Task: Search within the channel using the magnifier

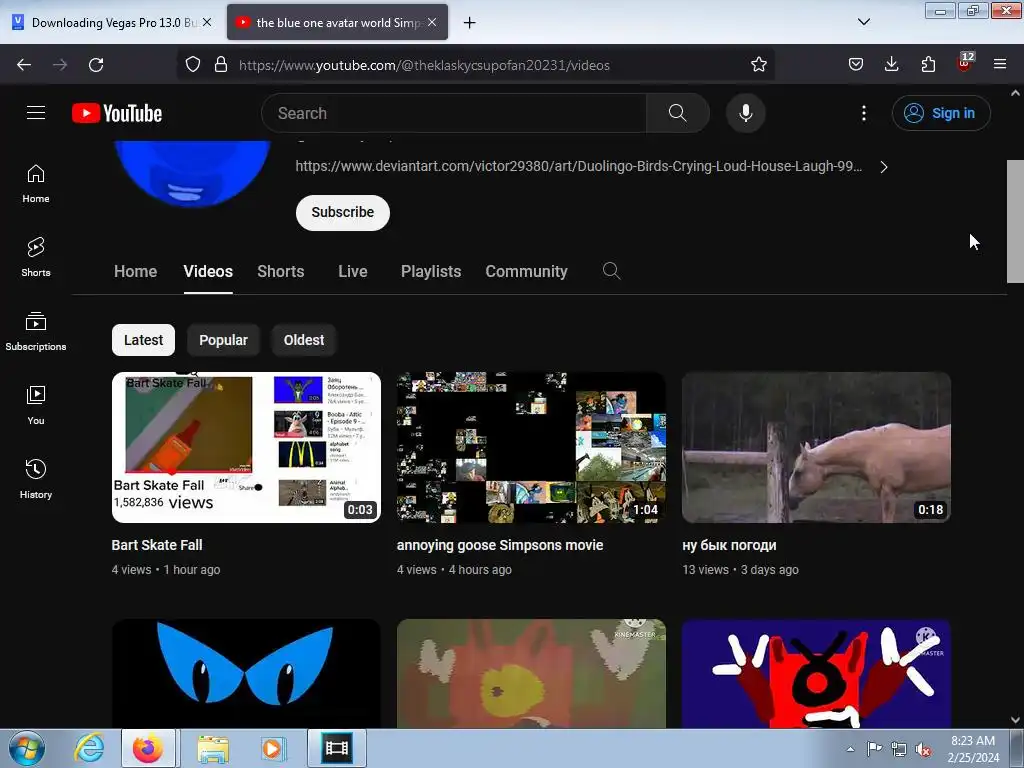Action: (x=611, y=271)
